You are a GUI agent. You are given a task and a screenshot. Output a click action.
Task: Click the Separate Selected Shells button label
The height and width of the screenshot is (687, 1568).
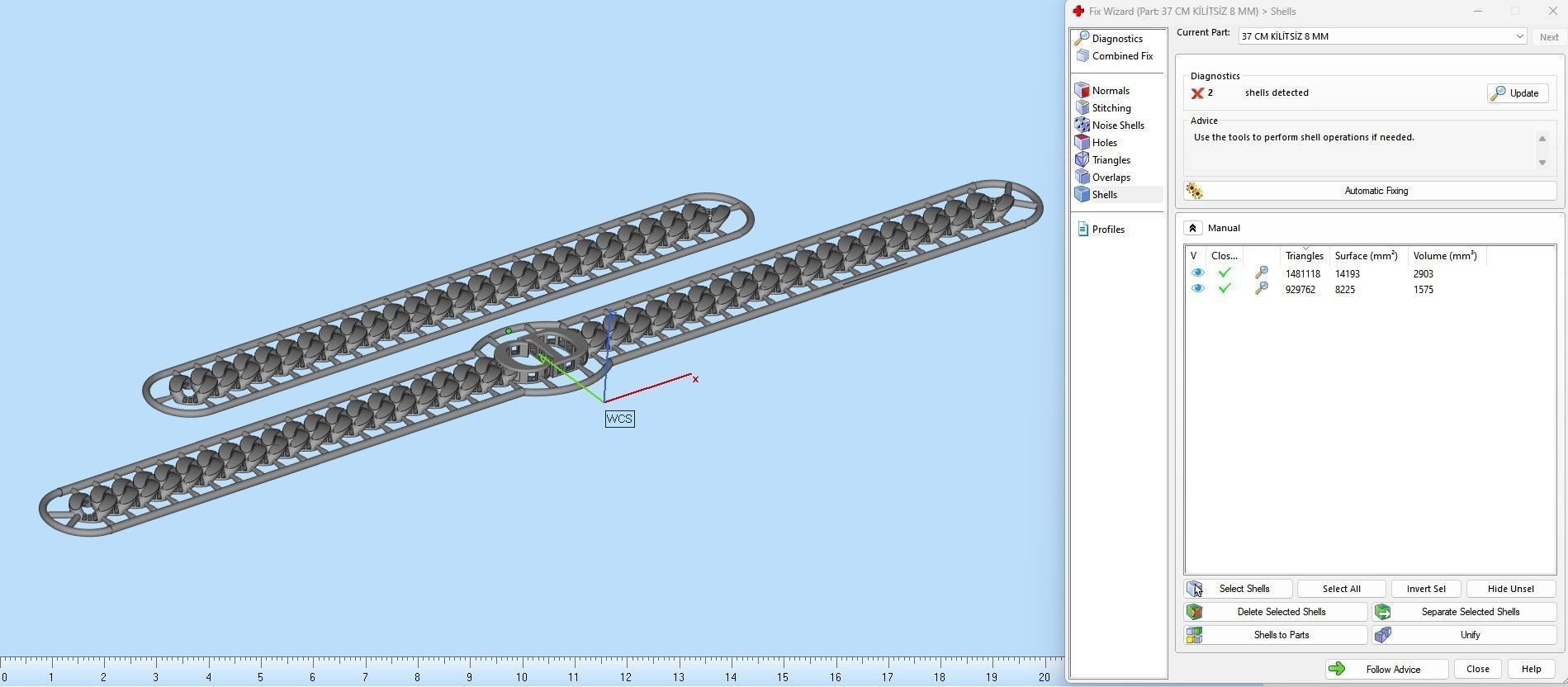(x=1471, y=612)
